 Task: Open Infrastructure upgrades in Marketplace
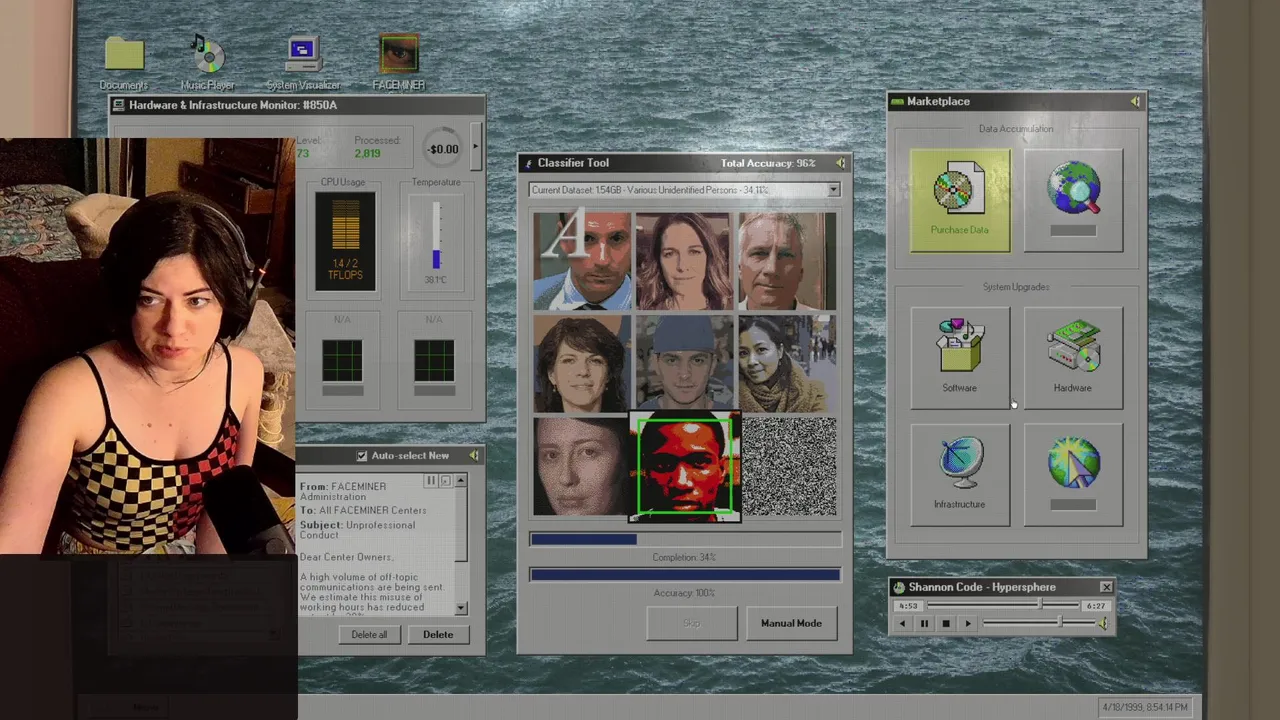pyautogui.click(x=960, y=475)
